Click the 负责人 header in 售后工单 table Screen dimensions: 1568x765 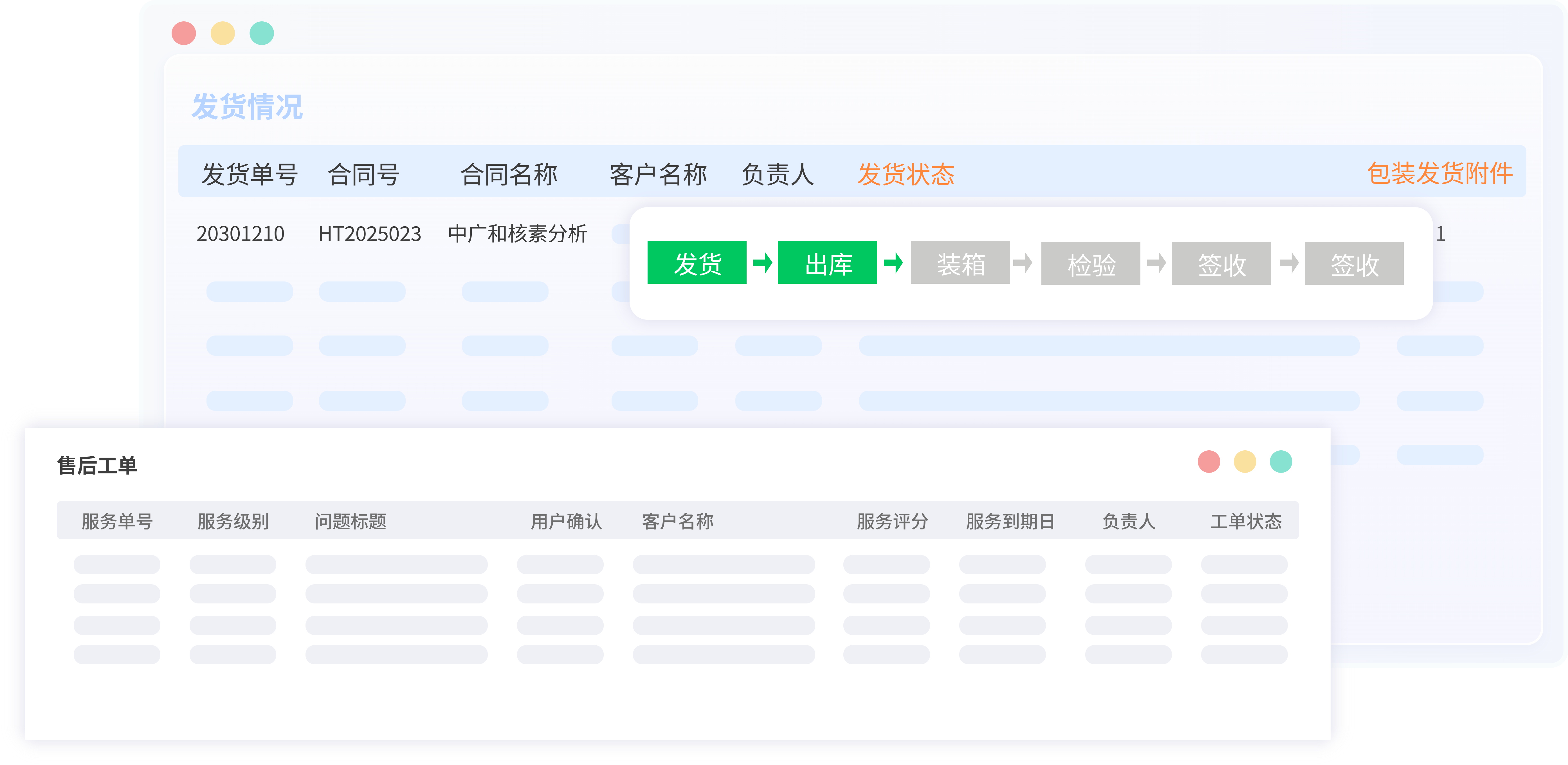(1129, 521)
